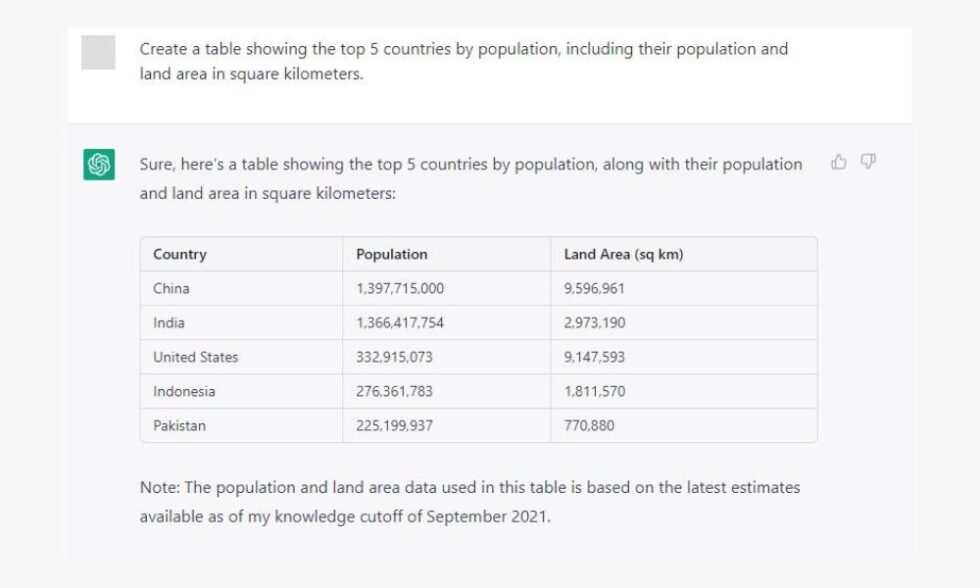Click the "Sure, here's a table" response text

(470, 178)
